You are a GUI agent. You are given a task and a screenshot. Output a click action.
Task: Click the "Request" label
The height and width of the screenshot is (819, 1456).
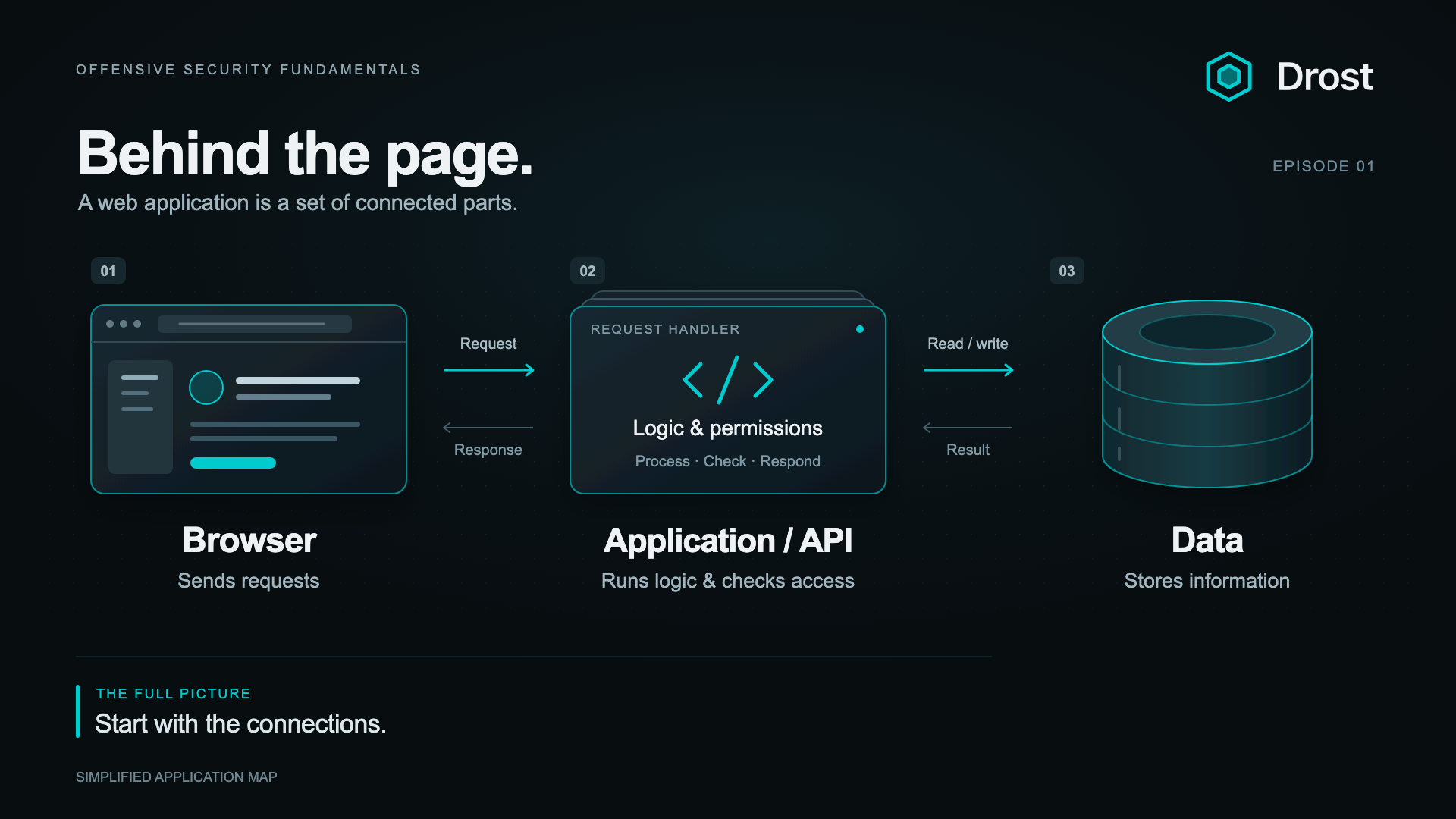[488, 344]
